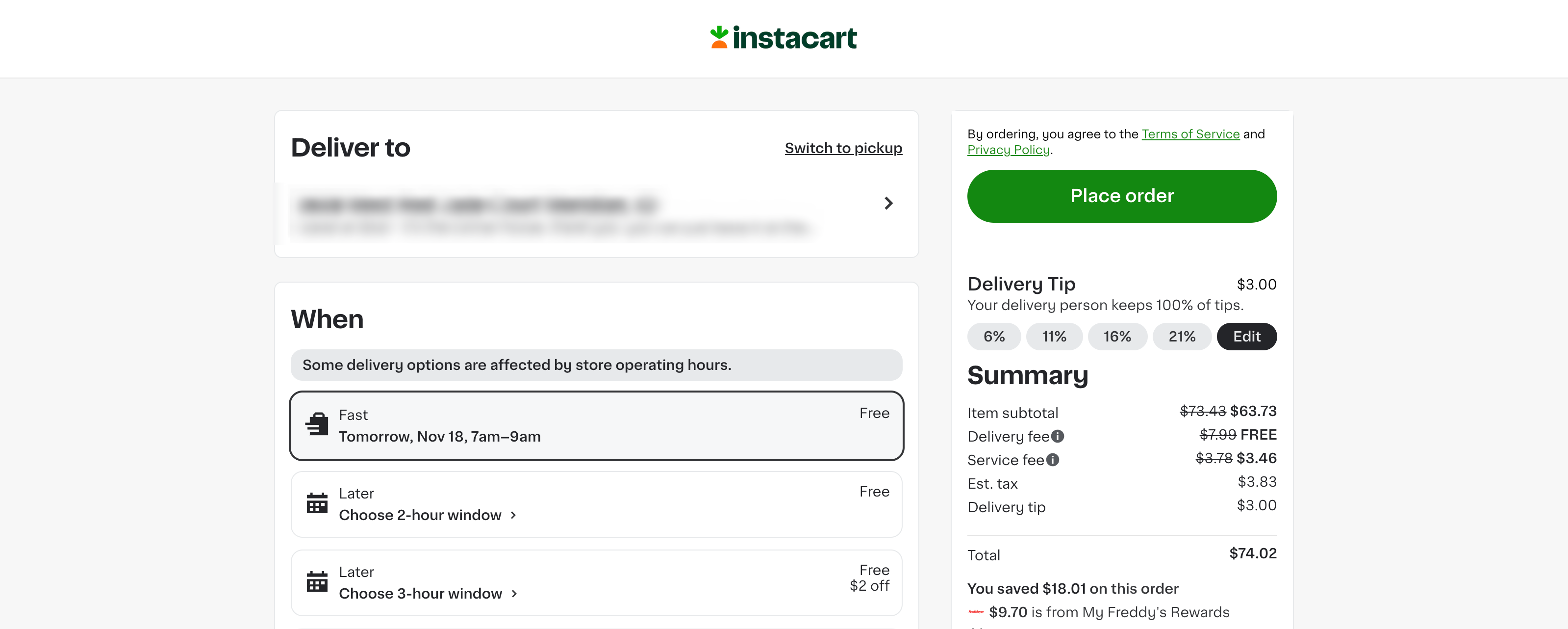Viewport: 1568px width, 629px height.
Task: Click Switch to pickup link
Action: coord(843,148)
